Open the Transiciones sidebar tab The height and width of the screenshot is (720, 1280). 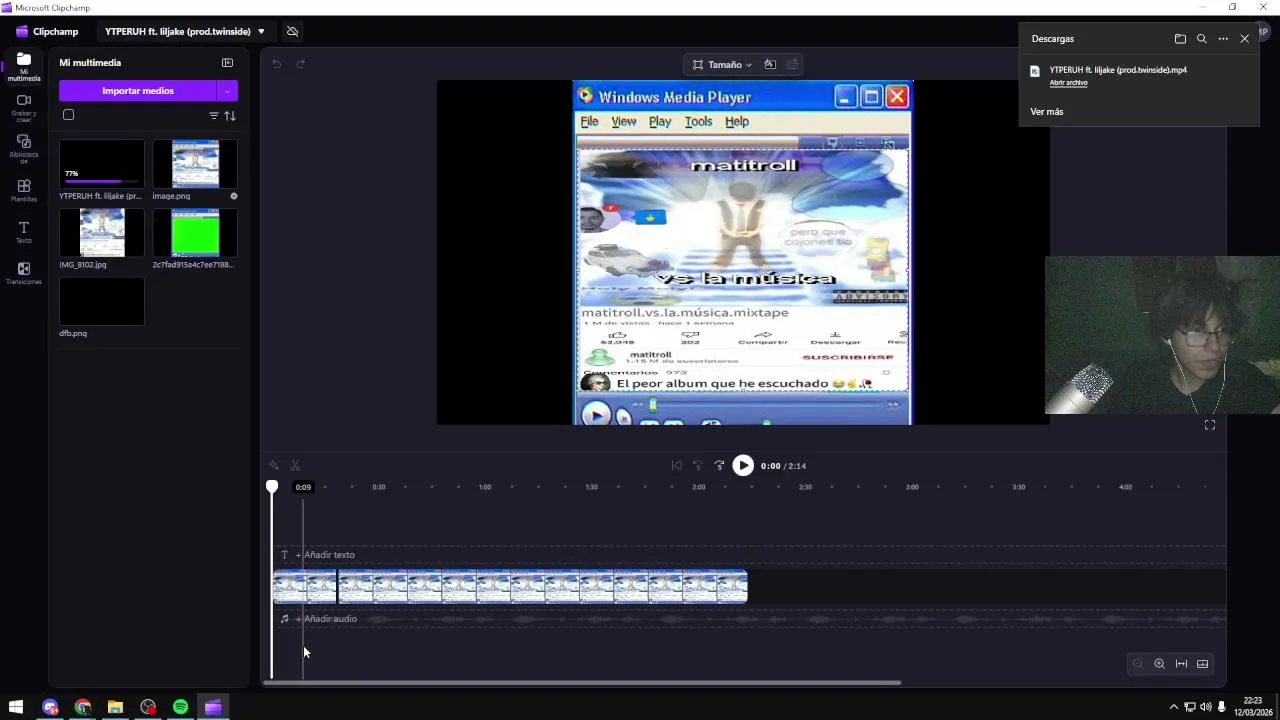[24, 273]
